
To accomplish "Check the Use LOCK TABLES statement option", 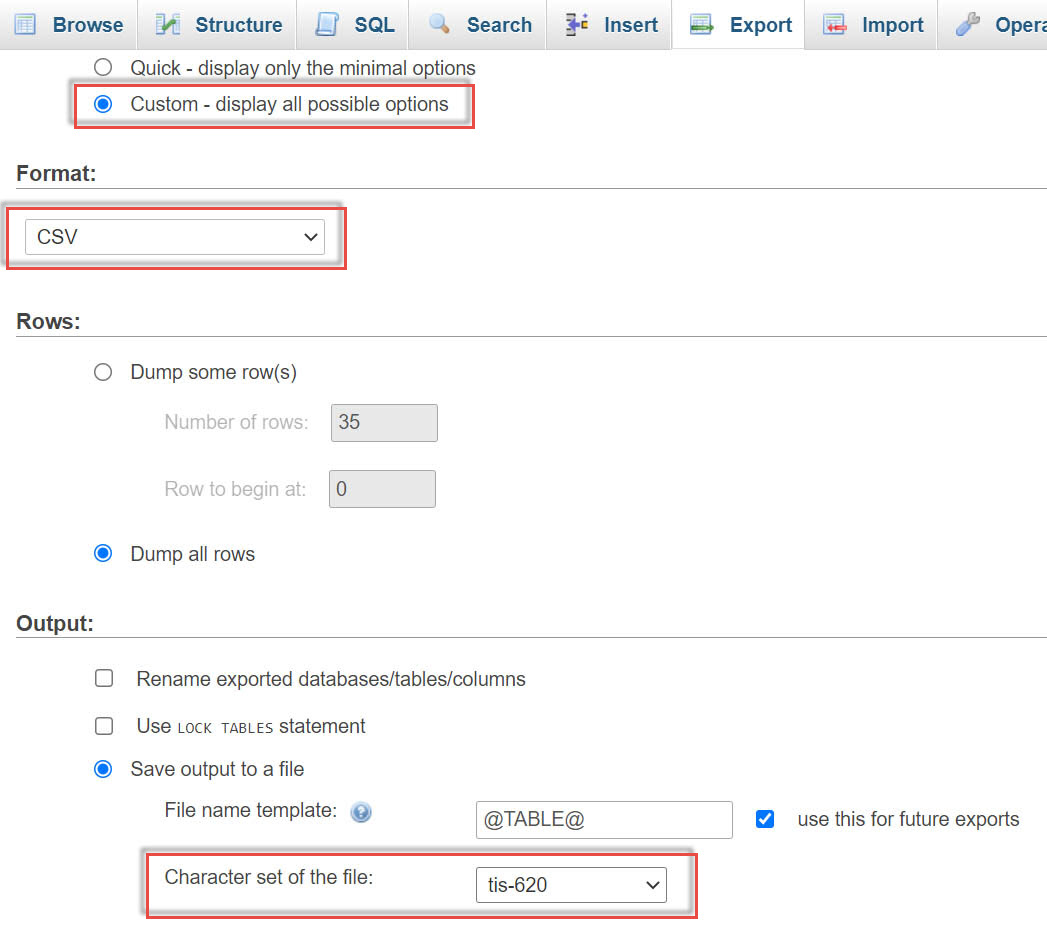I will coord(104,726).
